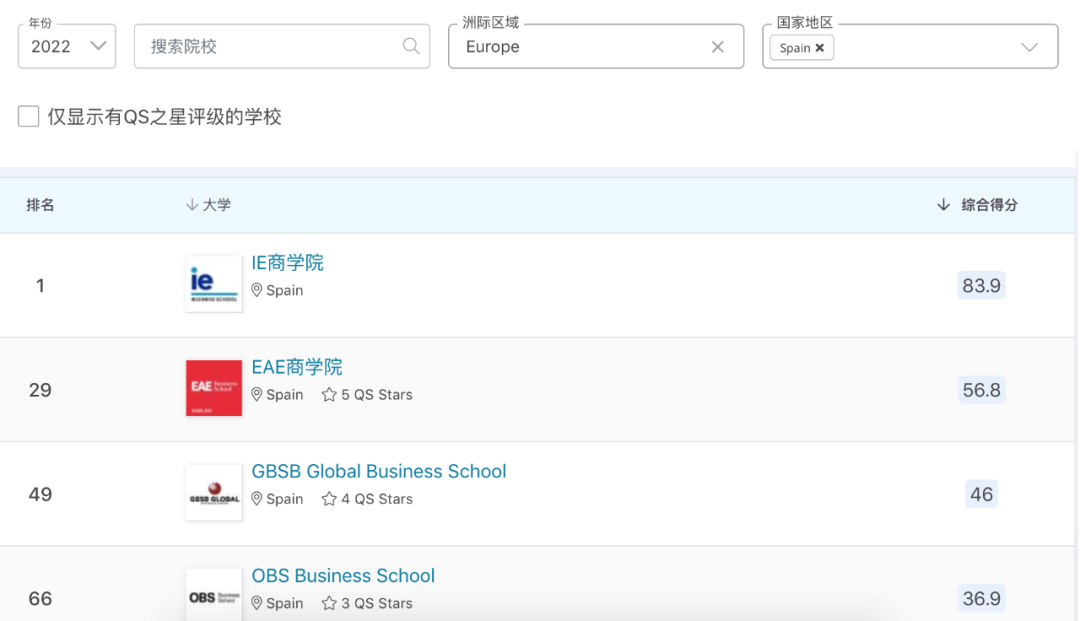Click rank number 29

pos(40,390)
